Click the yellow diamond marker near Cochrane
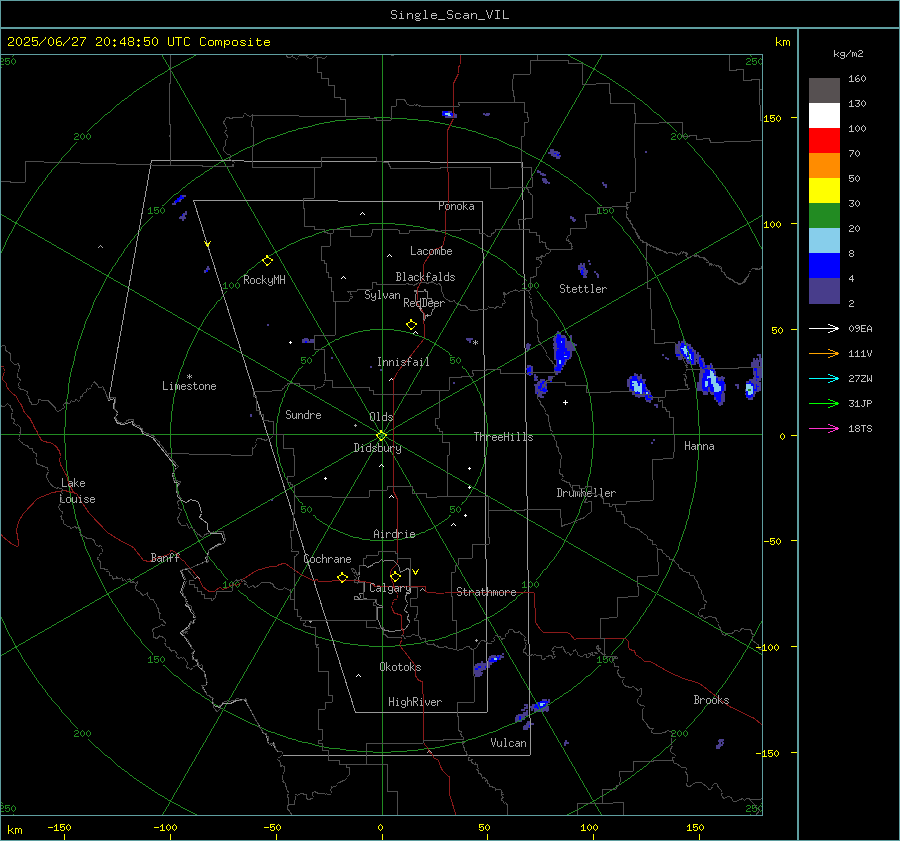 point(343,578)
